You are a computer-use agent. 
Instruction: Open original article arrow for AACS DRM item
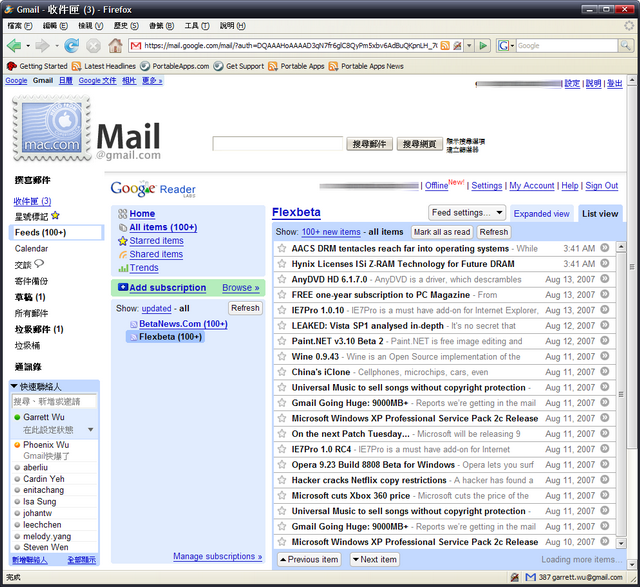(x=605, y=248)
